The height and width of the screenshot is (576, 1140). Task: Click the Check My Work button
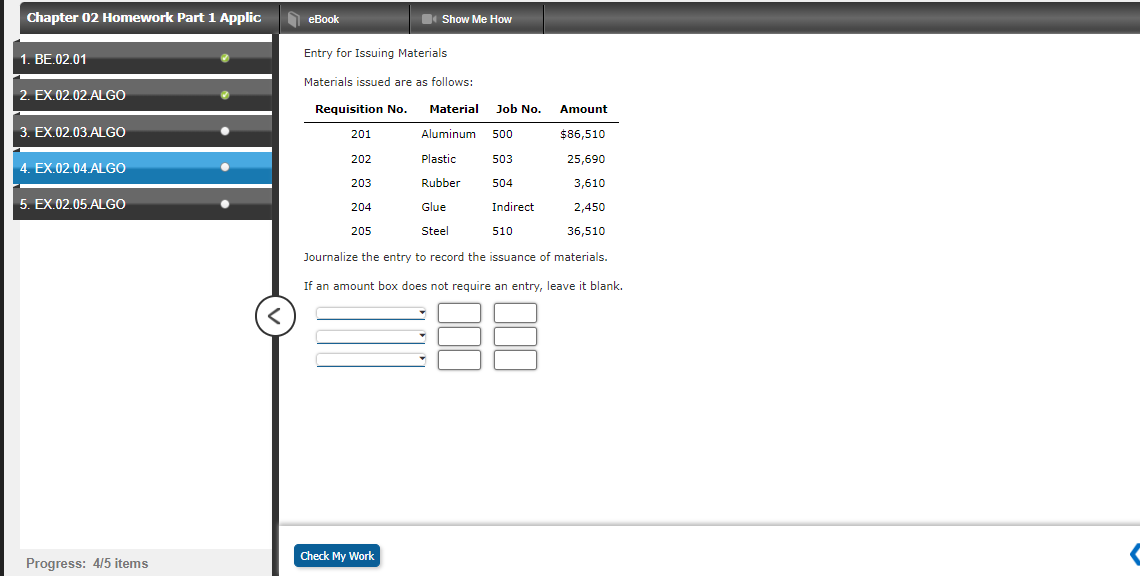click(x=336, y=555)
